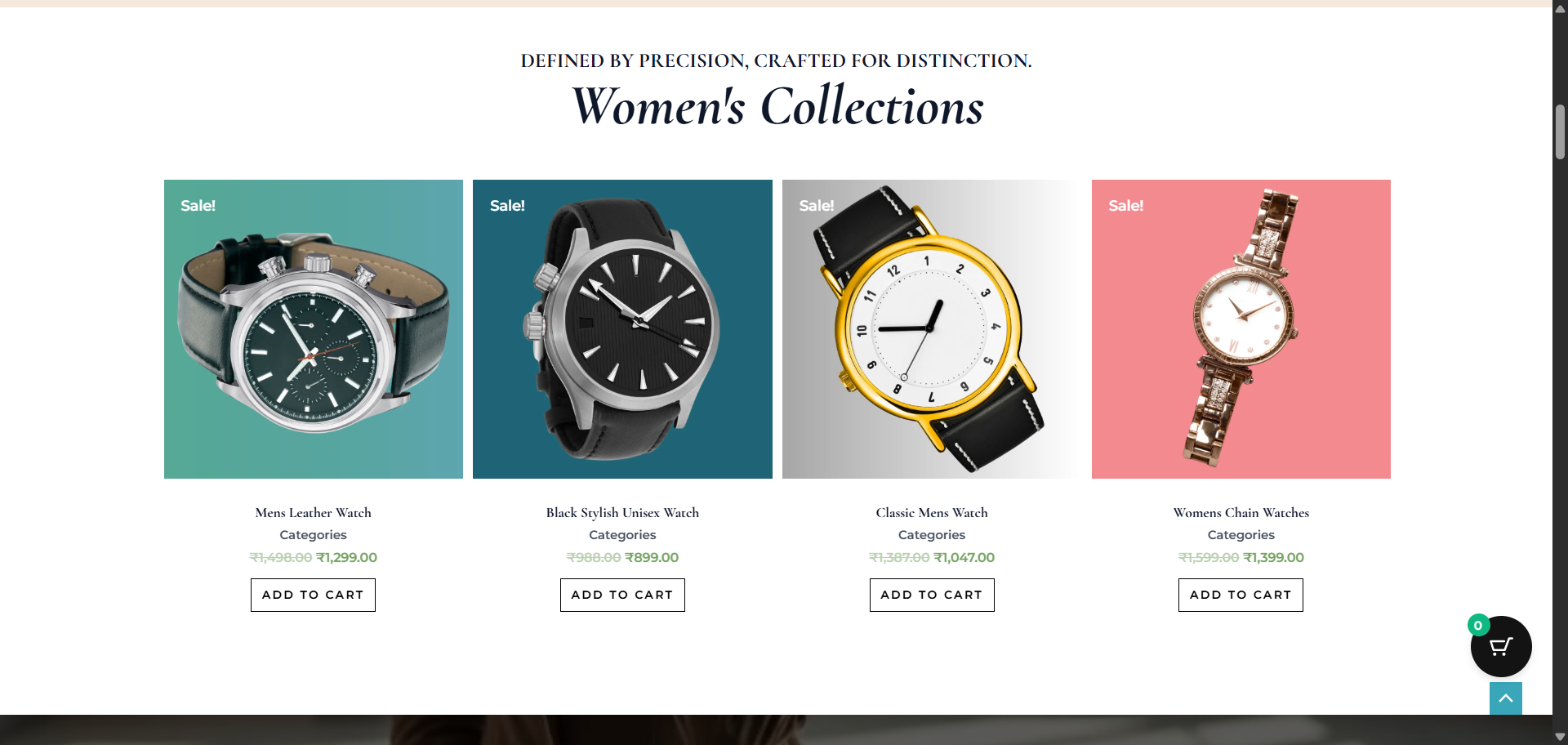Click the gold classic watch product image
The image size is (1568, 745).
[932, 329]
